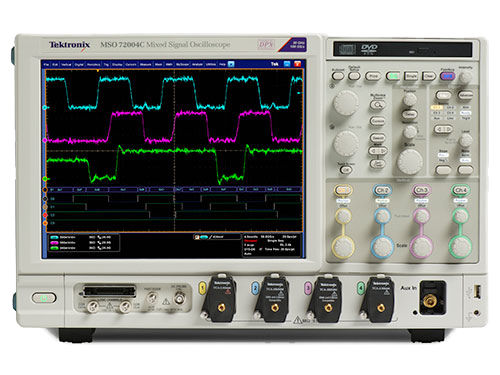
Task: Push the Autoset button
Action: (338, 76)
